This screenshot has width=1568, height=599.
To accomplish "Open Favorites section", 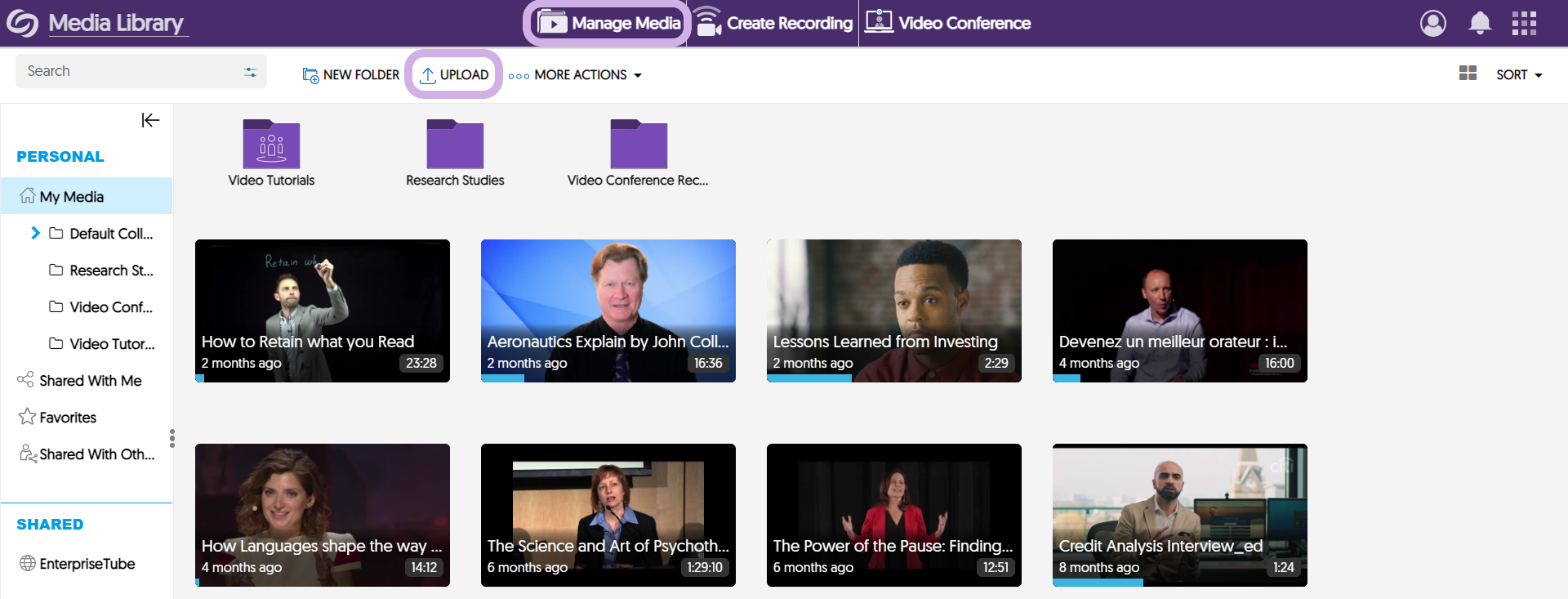I will [57, 417].
